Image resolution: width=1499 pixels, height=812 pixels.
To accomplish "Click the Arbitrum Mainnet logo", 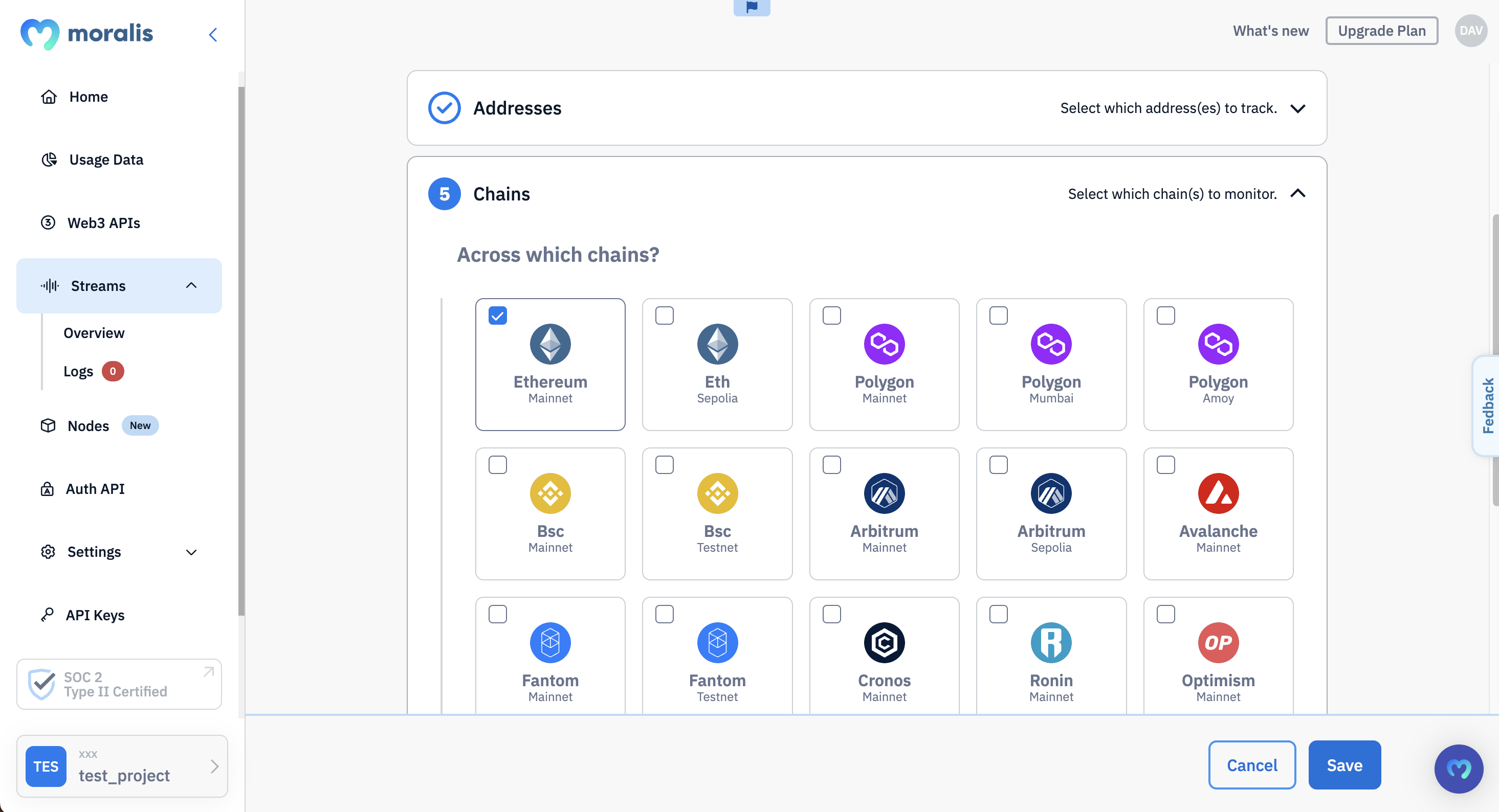I will (885, 494).
